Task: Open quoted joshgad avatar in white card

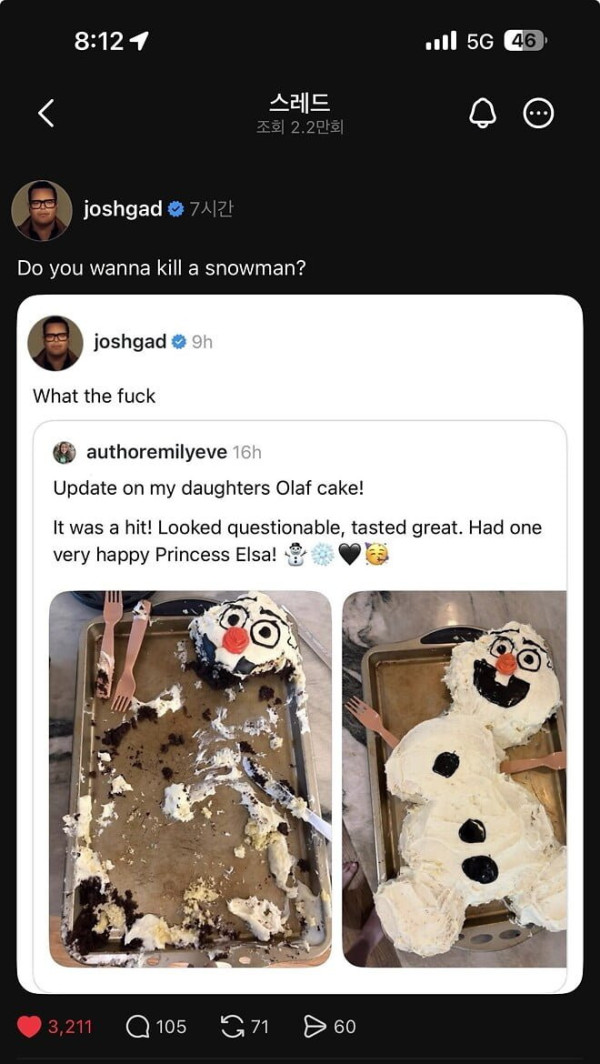Action: click(x=56, y=343)
